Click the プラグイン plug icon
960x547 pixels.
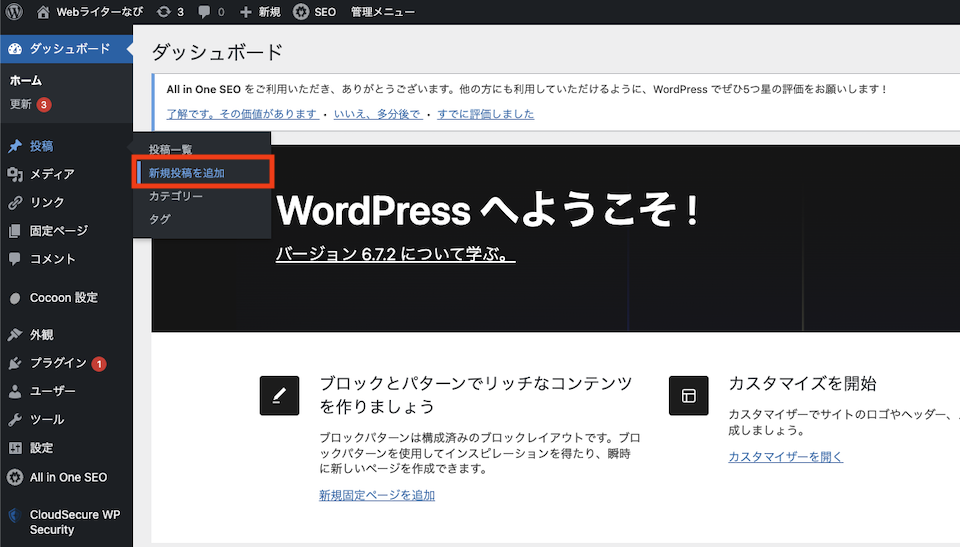click(x=15, y=363)
